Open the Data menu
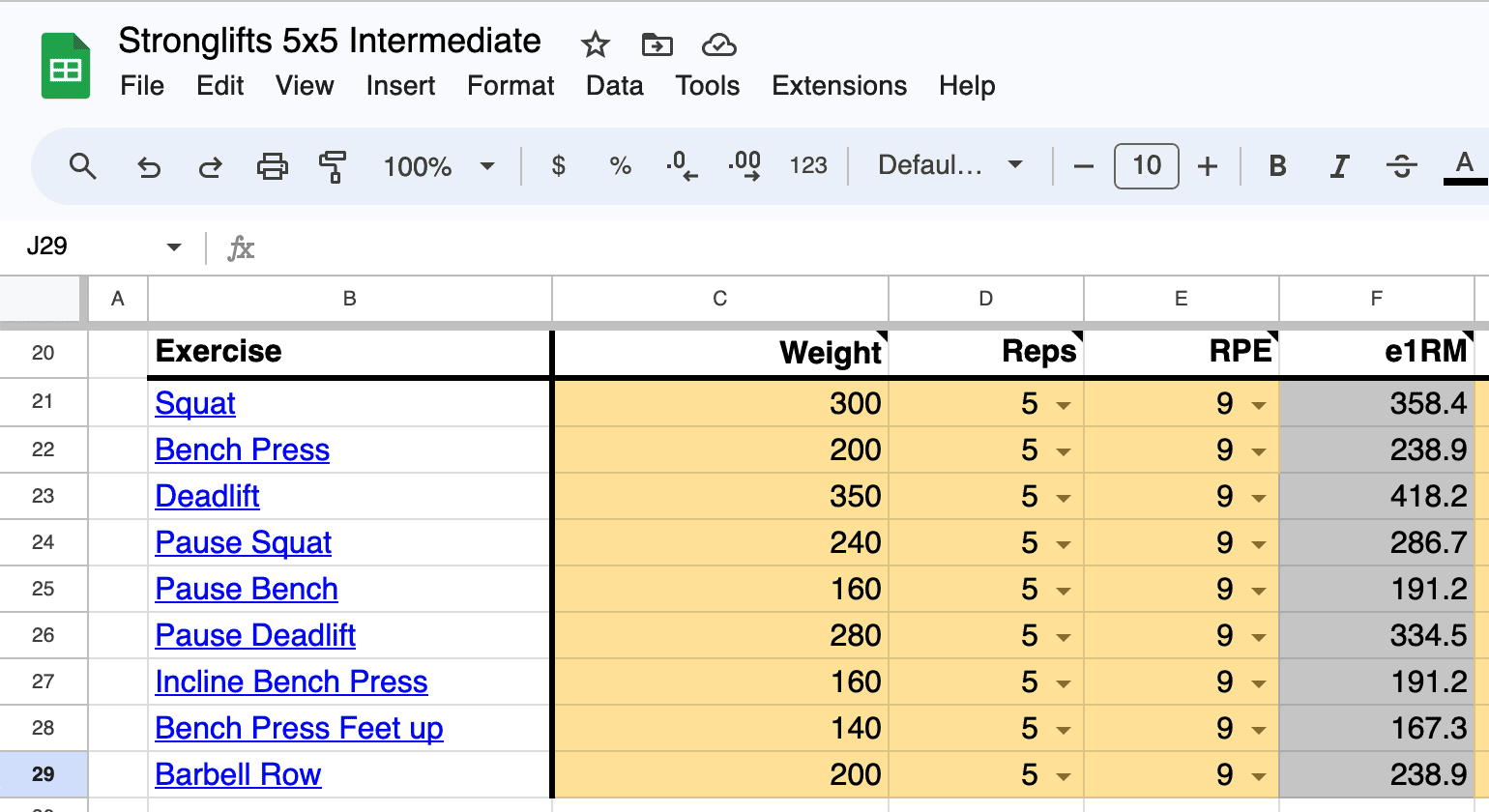The height and width of the screenshot is (812, 1489). (x=615, y=86)
